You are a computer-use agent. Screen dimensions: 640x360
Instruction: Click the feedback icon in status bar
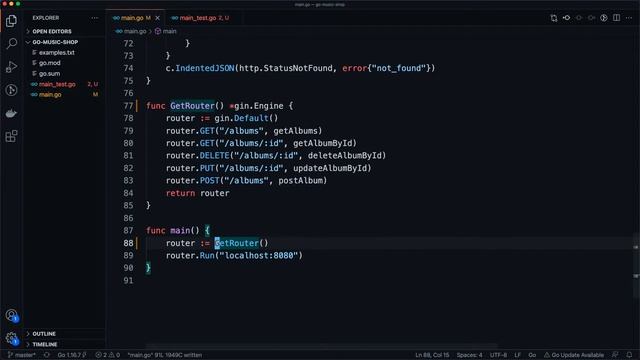615,355
